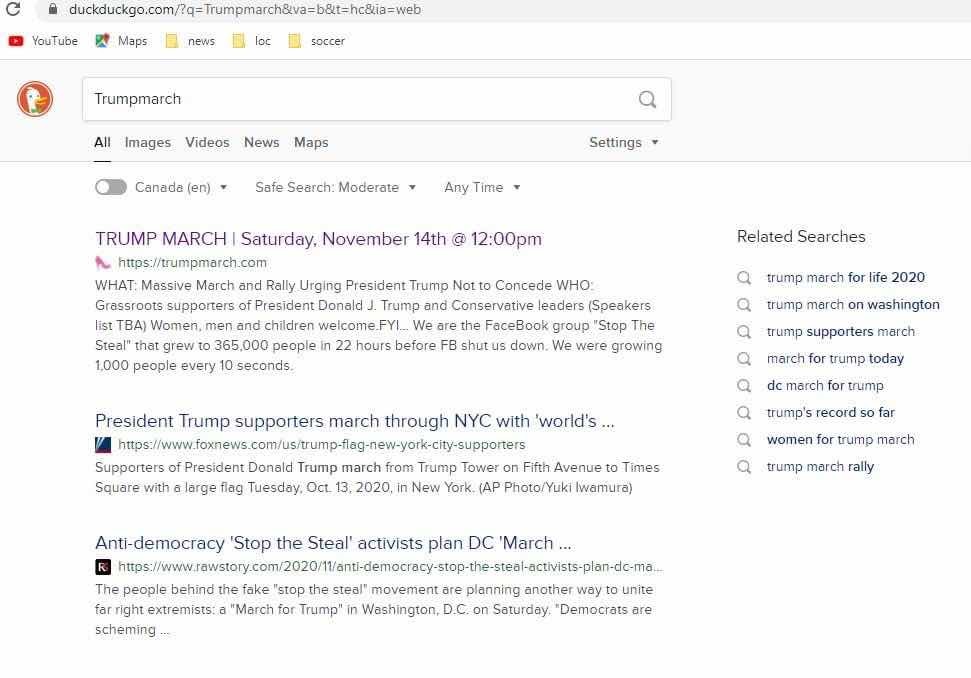Click search icon beside 'trump march rally'
The height and width of the screenshot is (678, 971).
click(744, 467)
